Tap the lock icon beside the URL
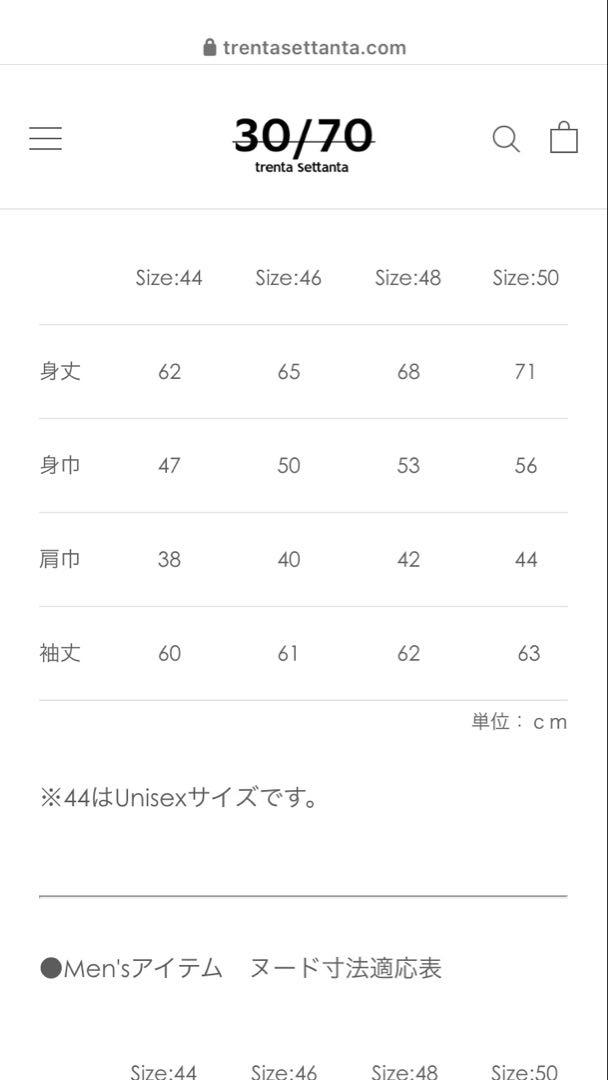 [210, 47]
